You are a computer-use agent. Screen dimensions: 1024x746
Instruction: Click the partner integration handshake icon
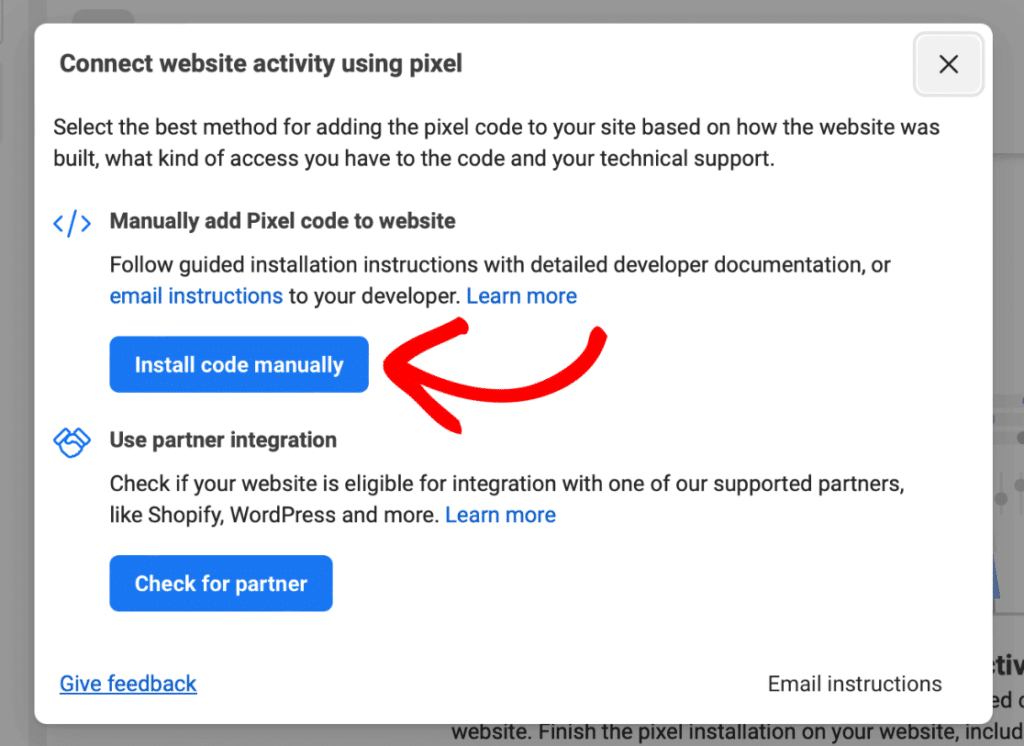pyautogui.click(x=71, y=441)
